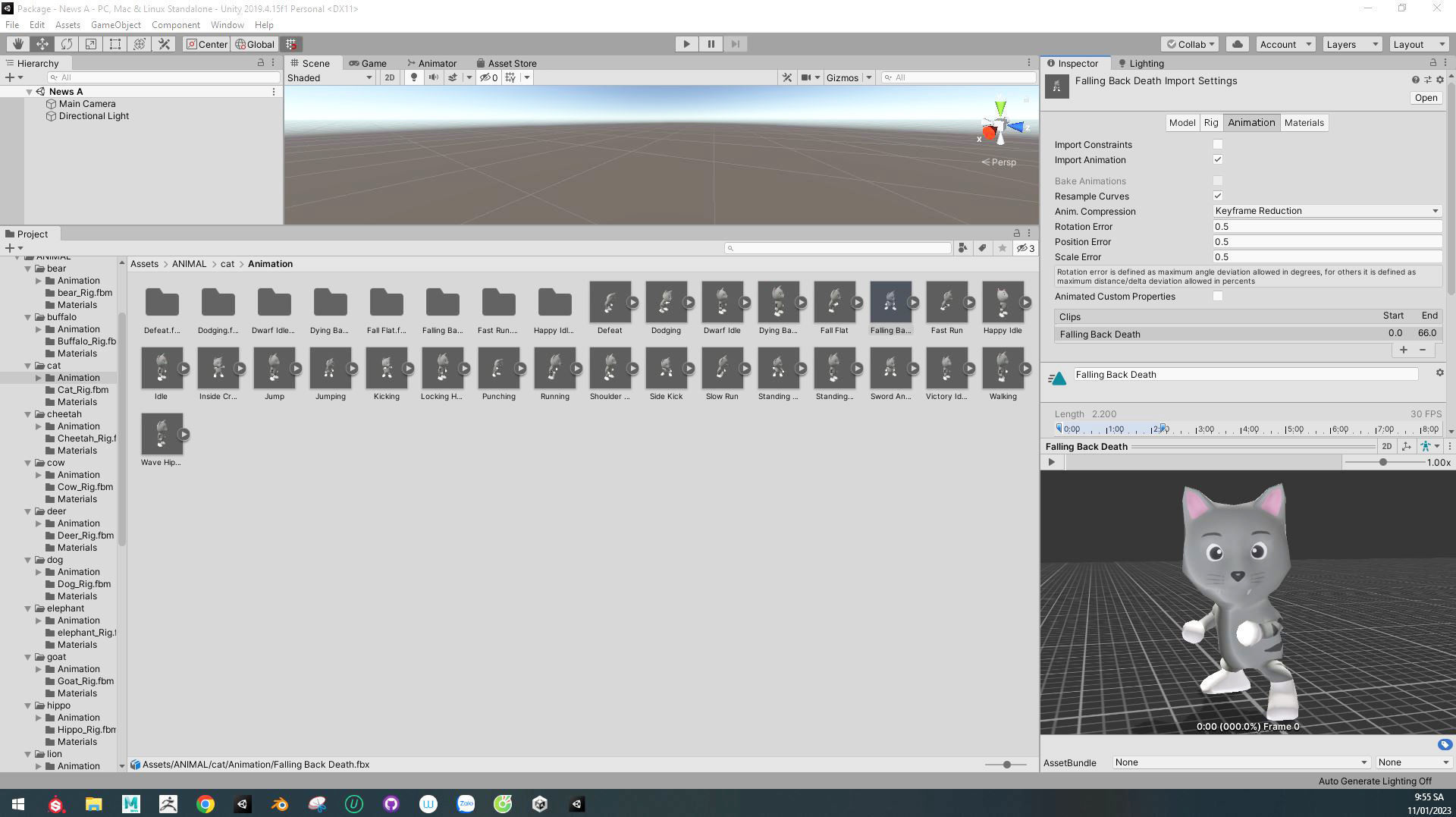1456x817 pixels.
Task: Open the GameObject menu
Action: (x=115, y=24)
